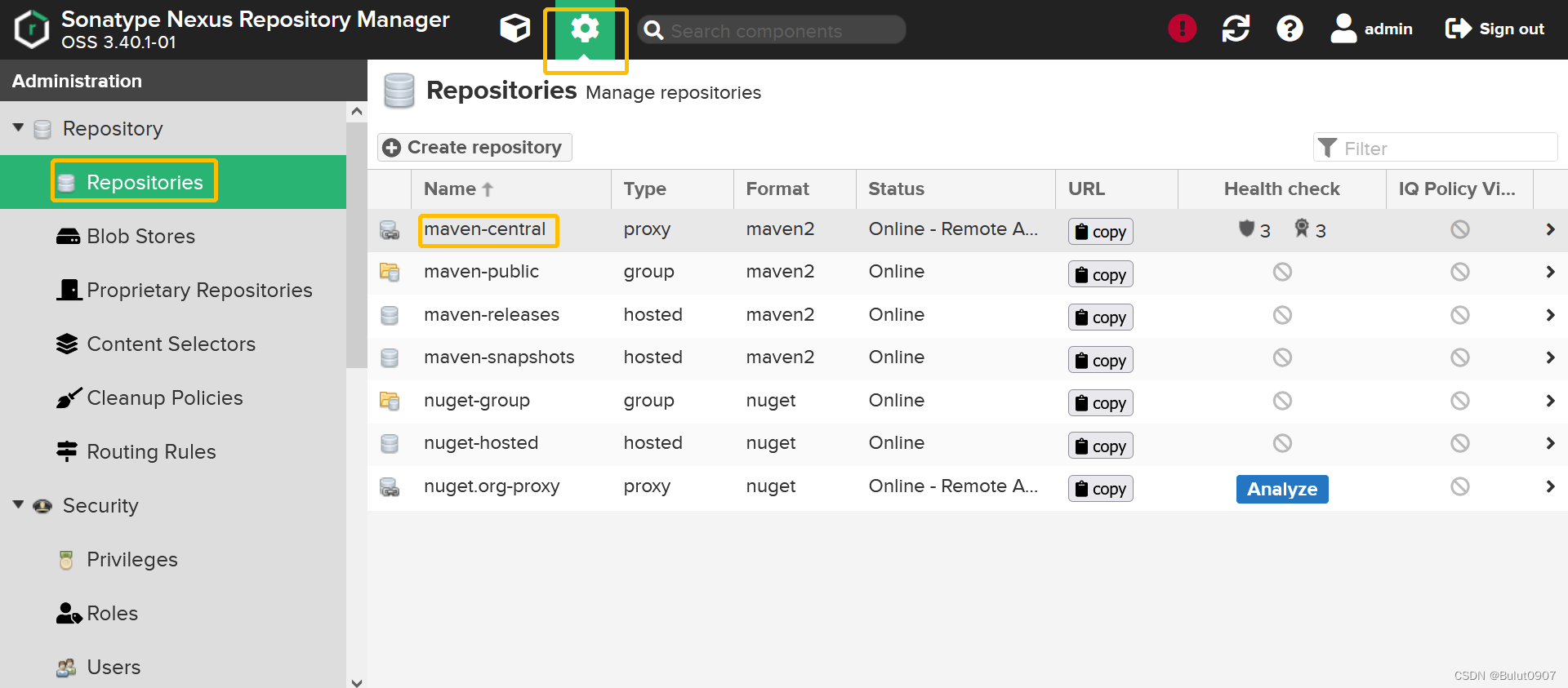Image resolution: width=1568 pixels, height=688 pixels.
Task: Open nuget-hosted row chevron arrow
Action: (x=1550, y=443)
